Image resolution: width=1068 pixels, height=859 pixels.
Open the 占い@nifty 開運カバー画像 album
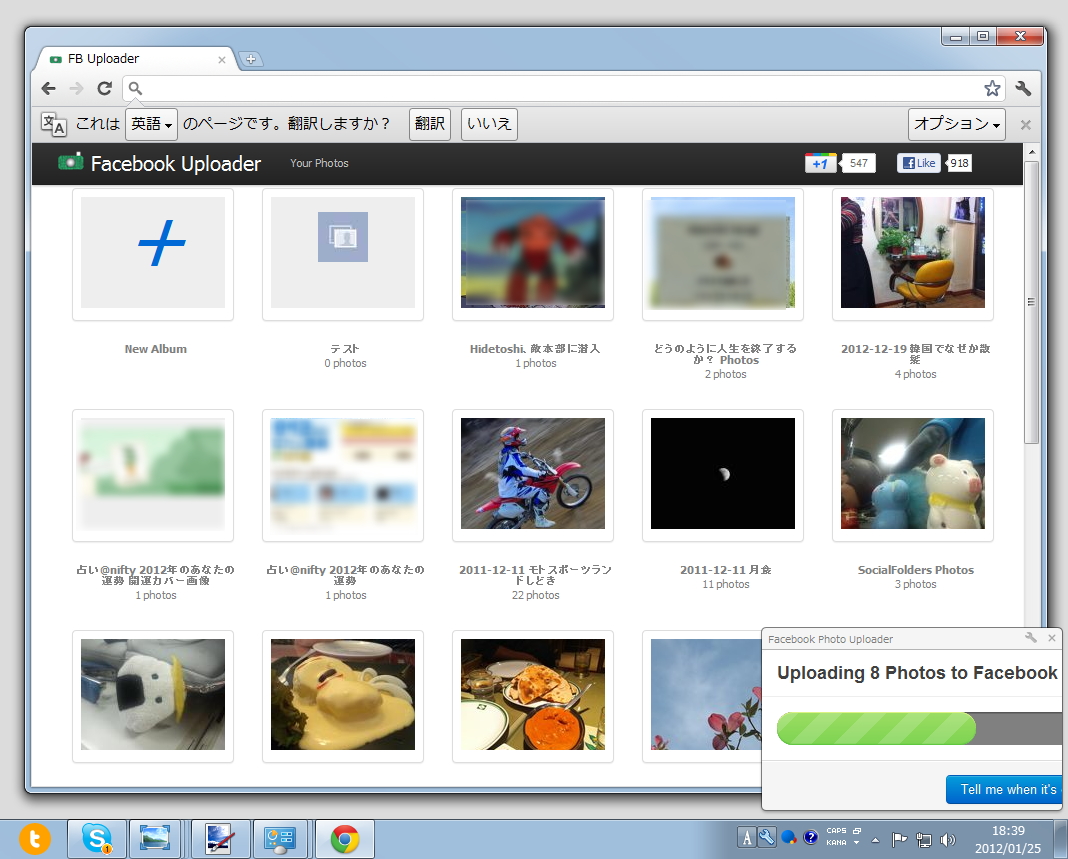153,473
